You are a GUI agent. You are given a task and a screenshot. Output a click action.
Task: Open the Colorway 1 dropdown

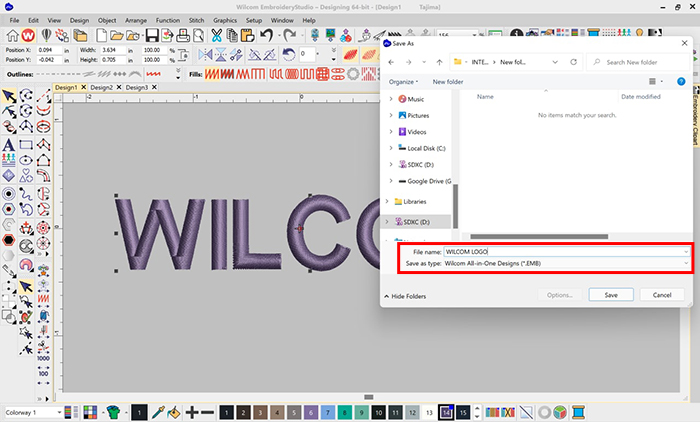pyautogui.click(x=59, y=412)
